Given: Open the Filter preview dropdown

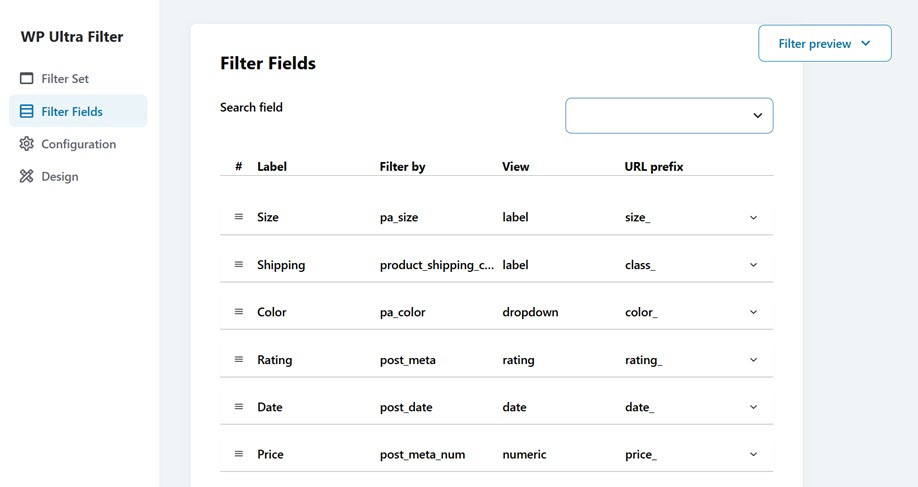Looking at the screenshot, I should tap(824, 44).
